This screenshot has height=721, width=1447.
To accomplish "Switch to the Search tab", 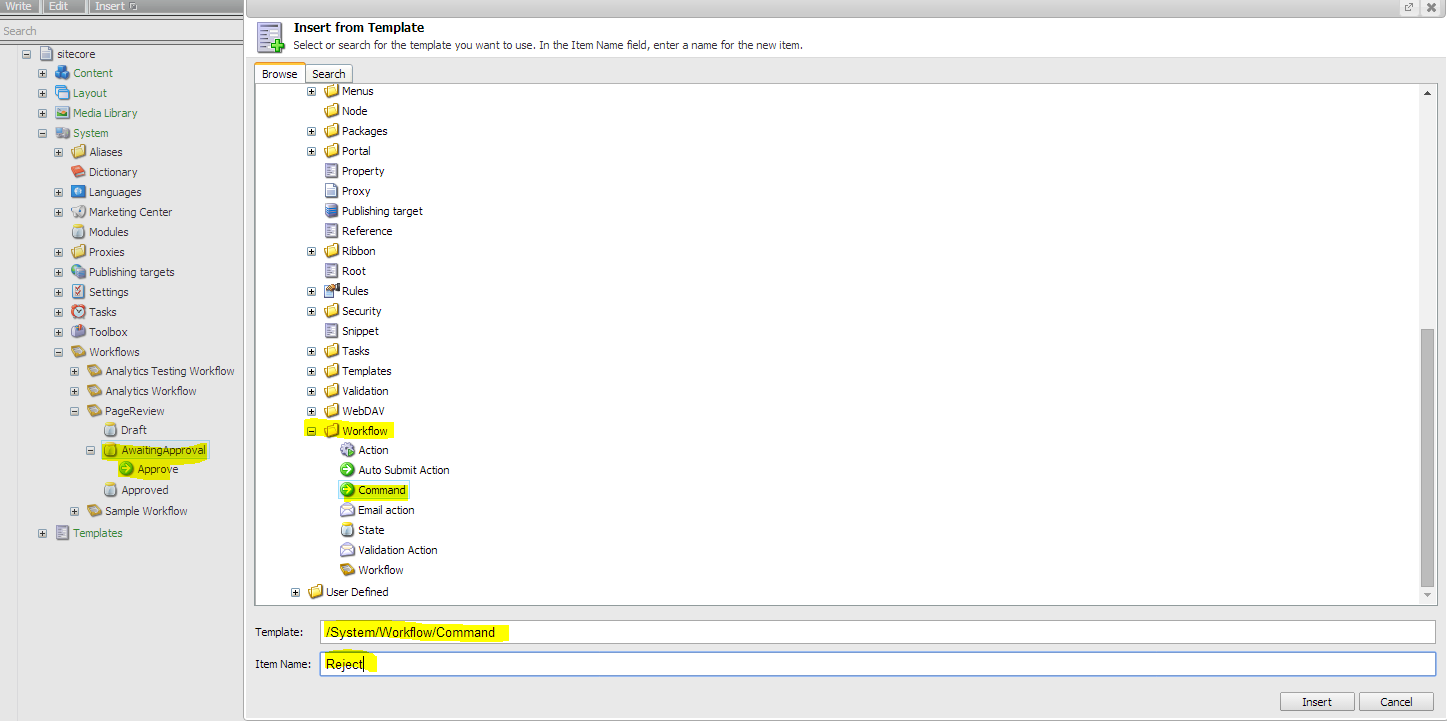I will pyautogui.click(x=329, y=73).
